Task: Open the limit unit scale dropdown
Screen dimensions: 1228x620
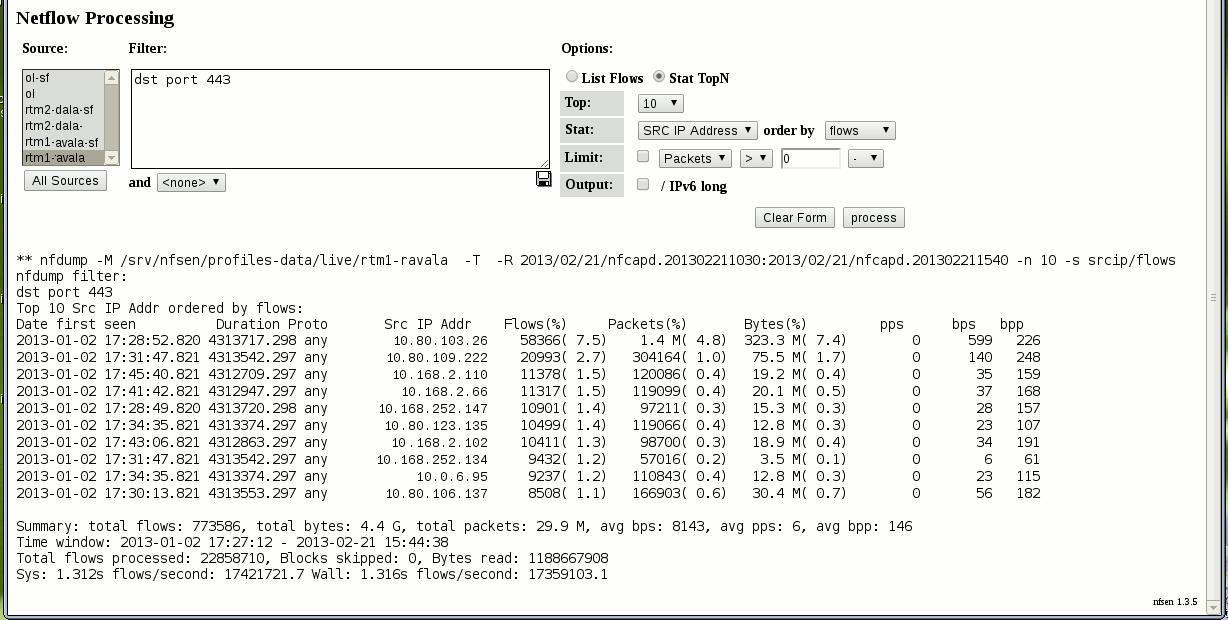Action: click(866, 158)
